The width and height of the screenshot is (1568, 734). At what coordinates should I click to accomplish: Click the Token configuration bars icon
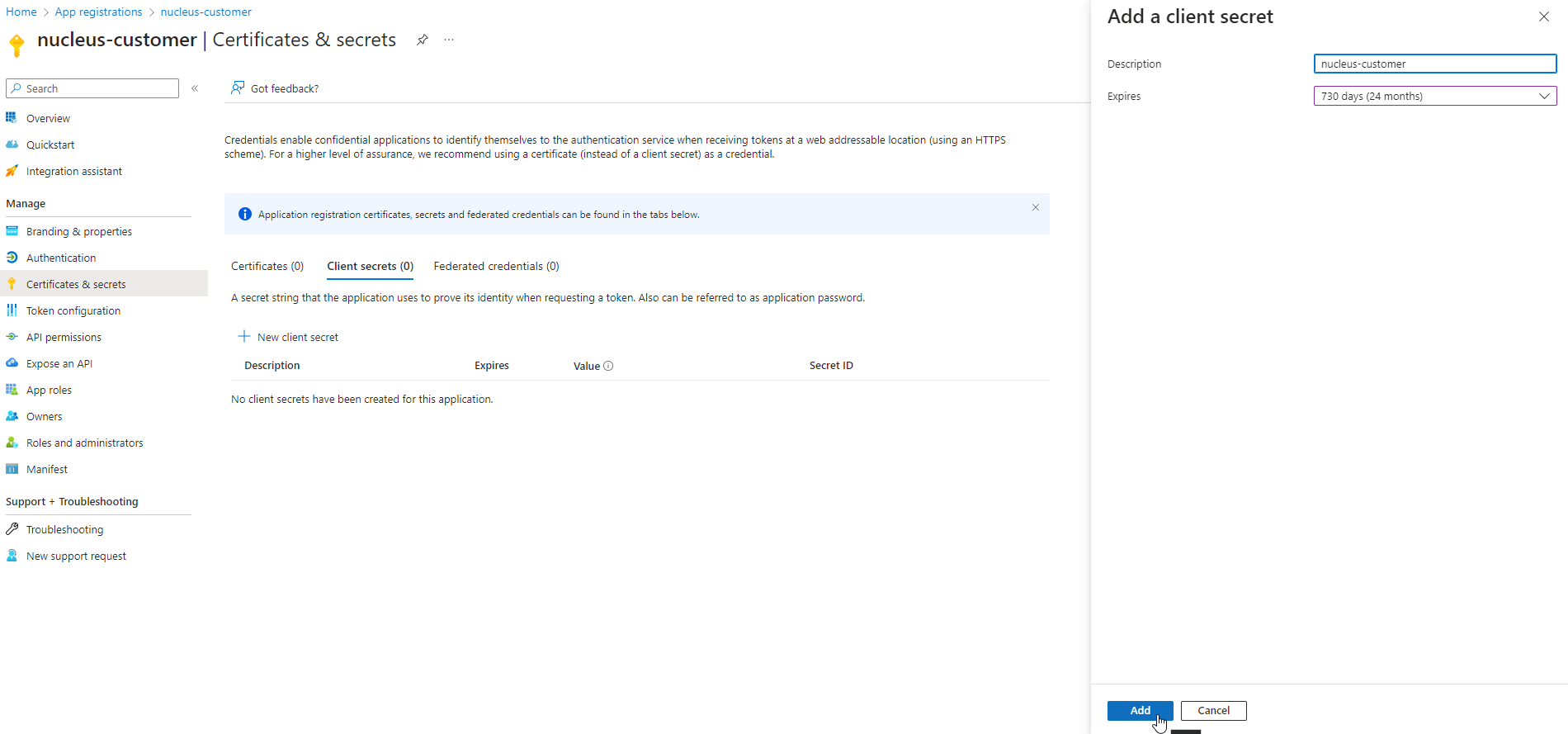(x=12, y=310)
